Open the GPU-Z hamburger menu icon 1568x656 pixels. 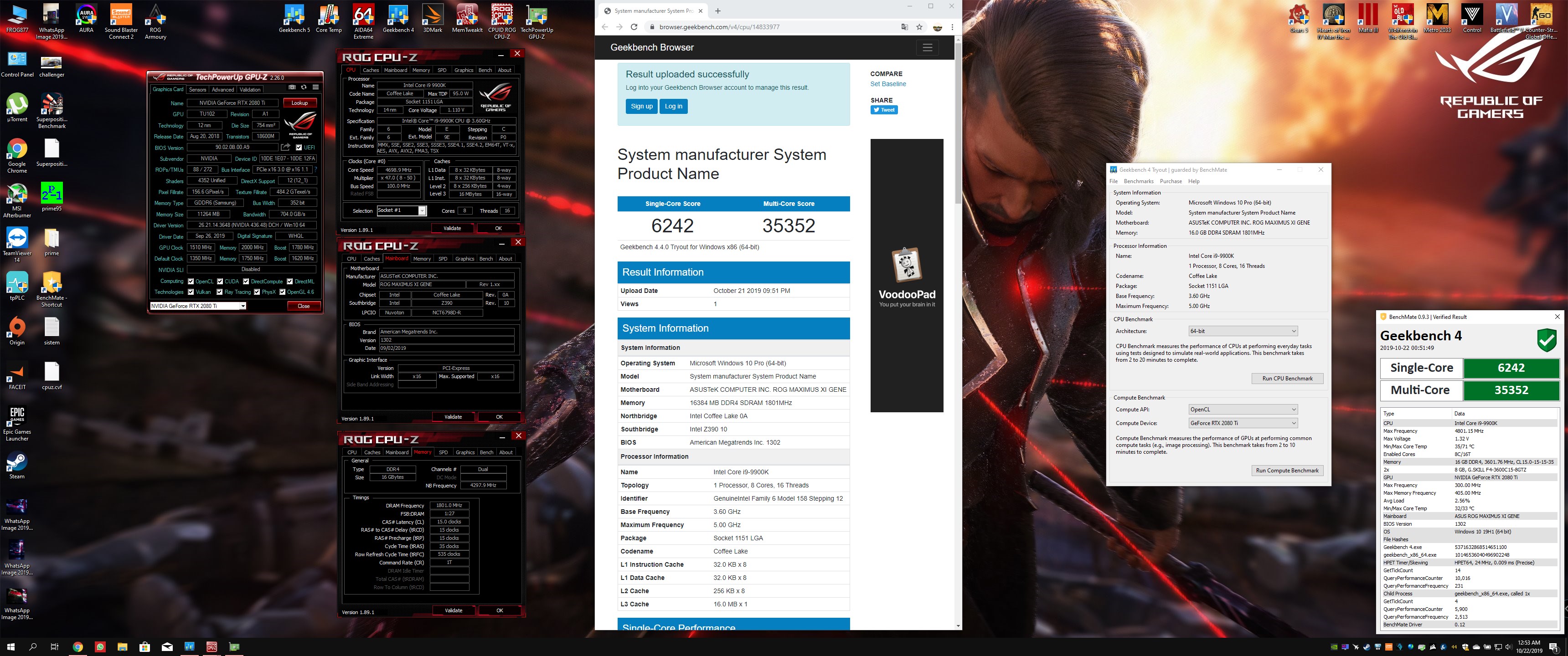pyautogui.click(x=315, y=87)
